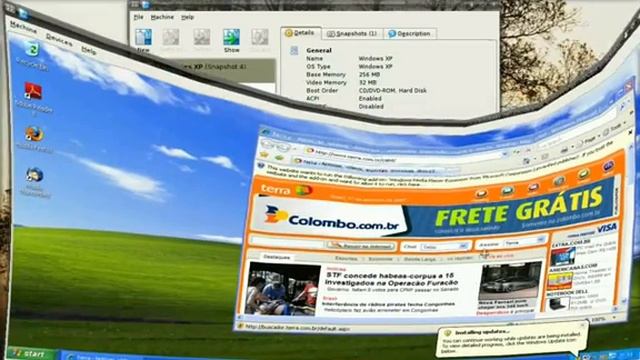Image resolution: width=640 pixels, height=360 pixels.
Task: Click the Favorites star icon in Internet Explorer
Action: tap(264, 156)
